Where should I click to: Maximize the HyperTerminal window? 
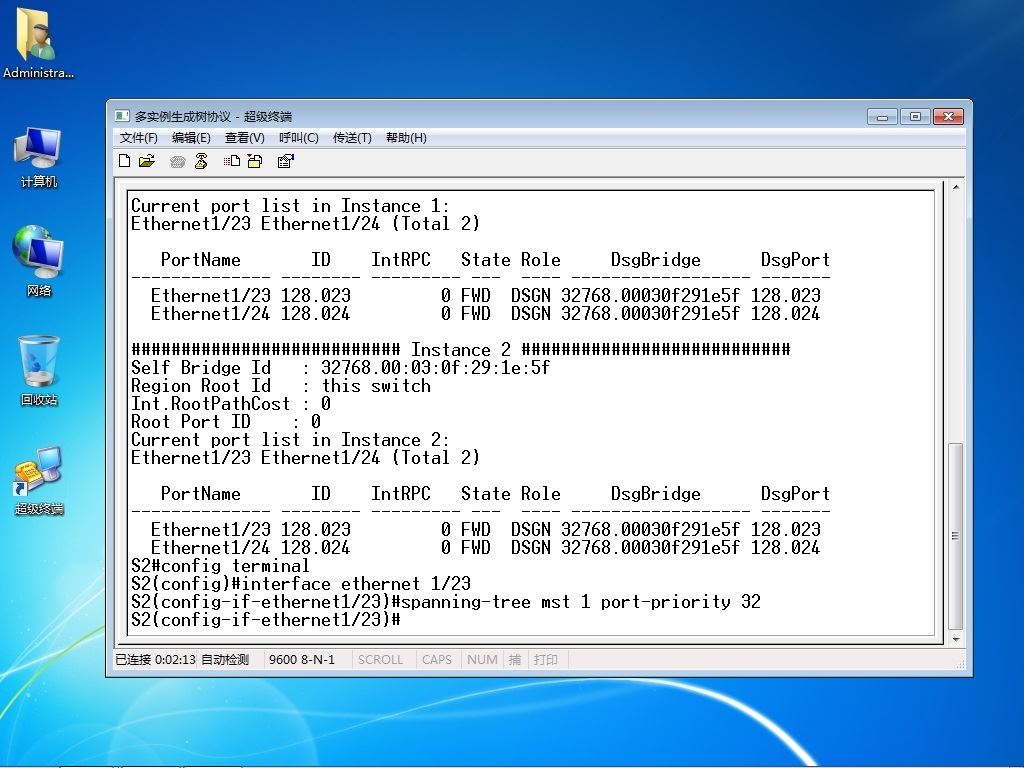(915, 116)
